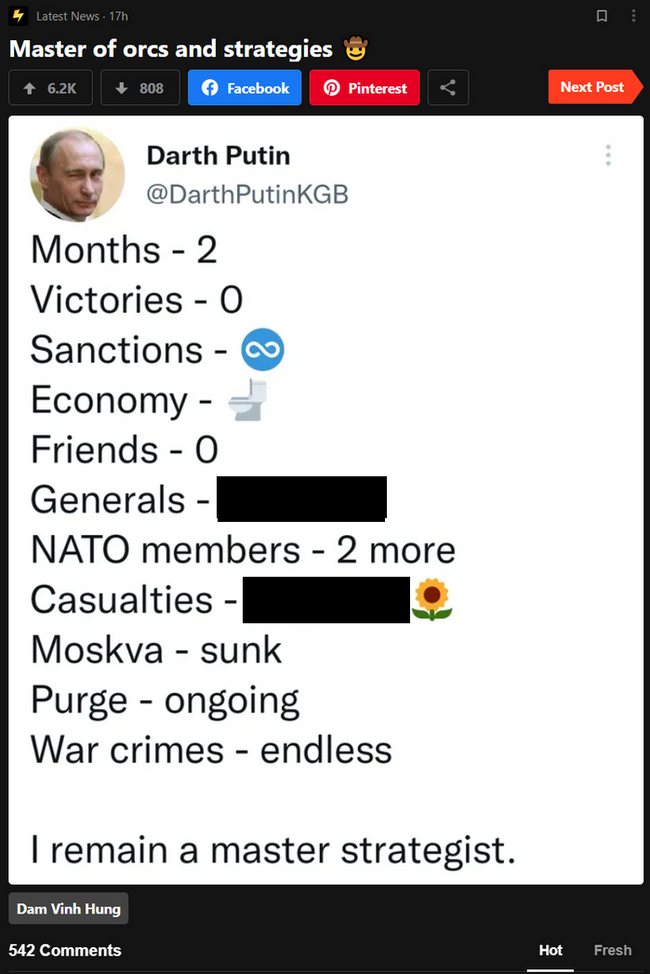Switch to the Hot comments tab
Image resolution: width=650 pixels, height=974 pixels.
[551, 950]
